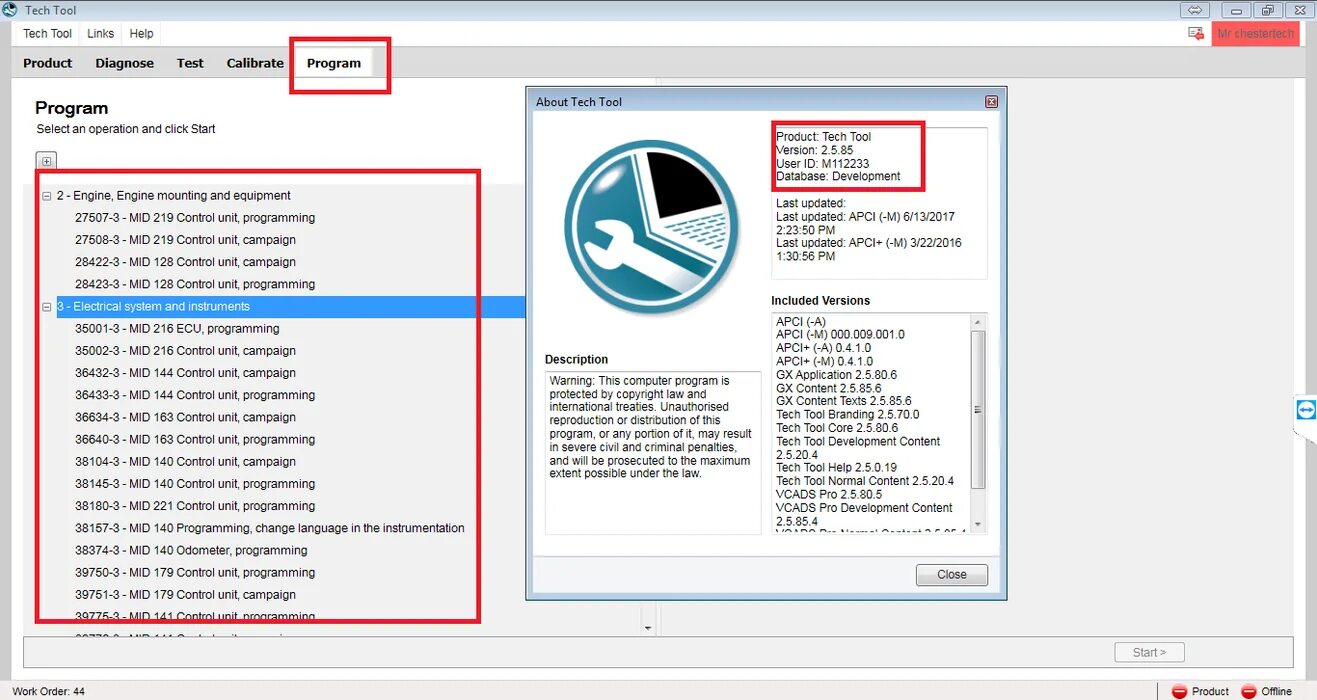Viewport: 1317px width, 700px height.
Task: Click 'User ID: M112233' text in About dialog
Action: coord(822,163)
